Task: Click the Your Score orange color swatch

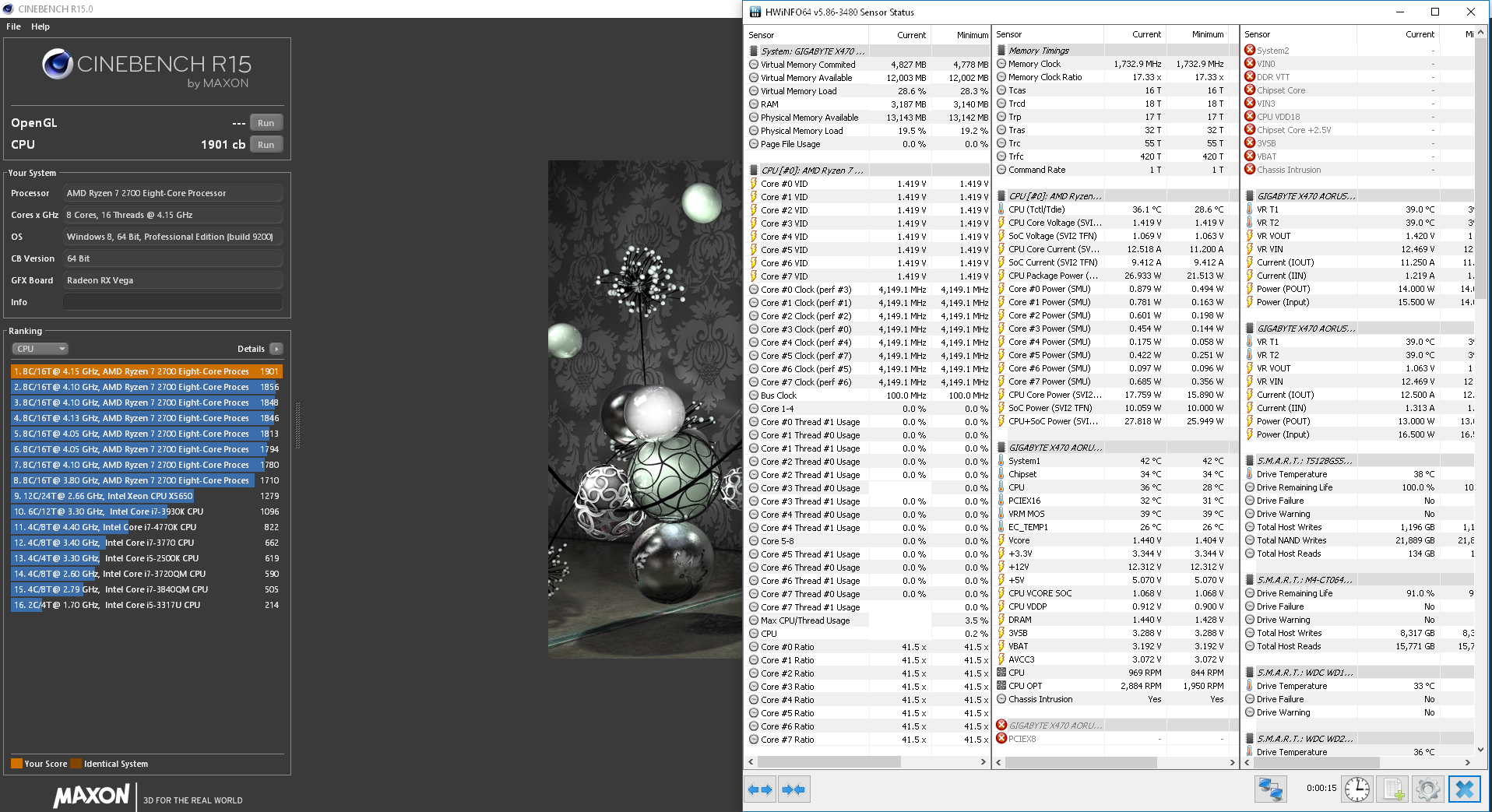Action: click(16, 764)
